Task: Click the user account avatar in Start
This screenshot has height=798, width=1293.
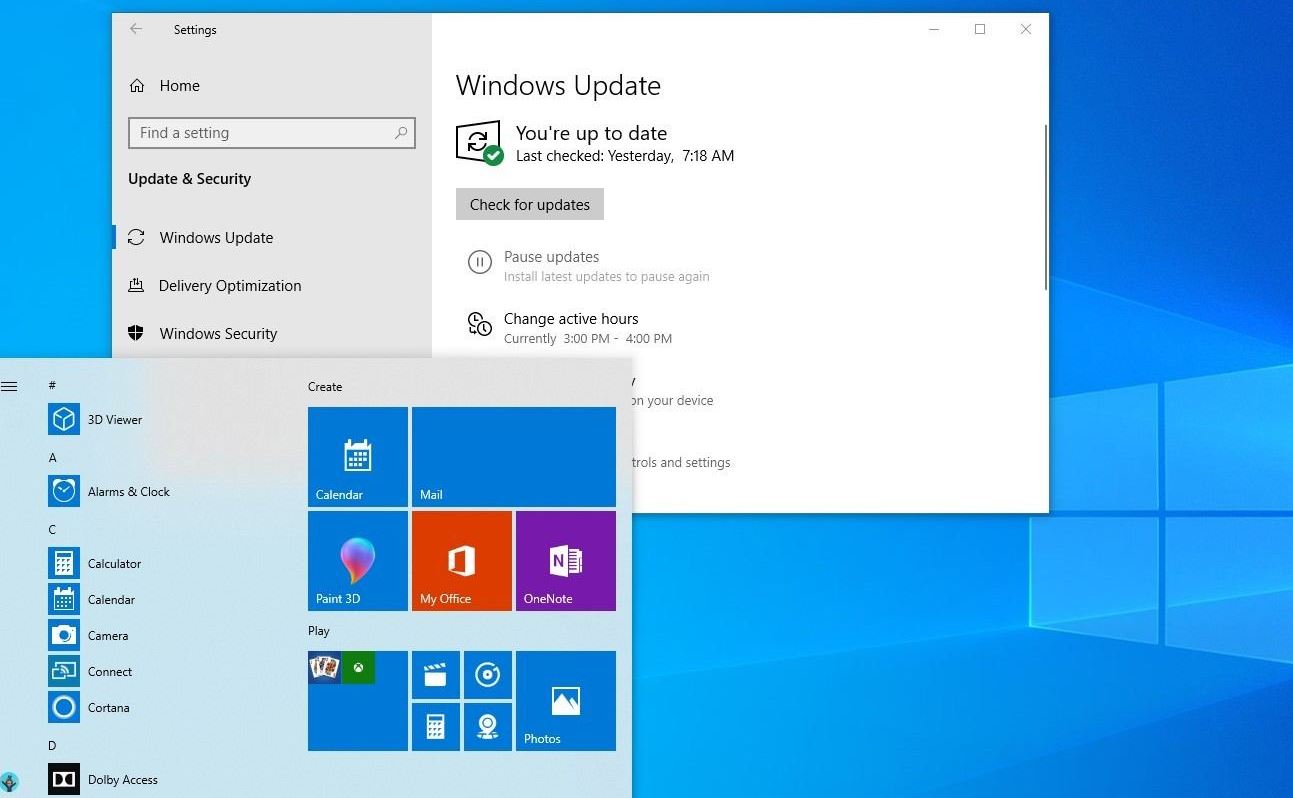Action: tap(9, 781)
